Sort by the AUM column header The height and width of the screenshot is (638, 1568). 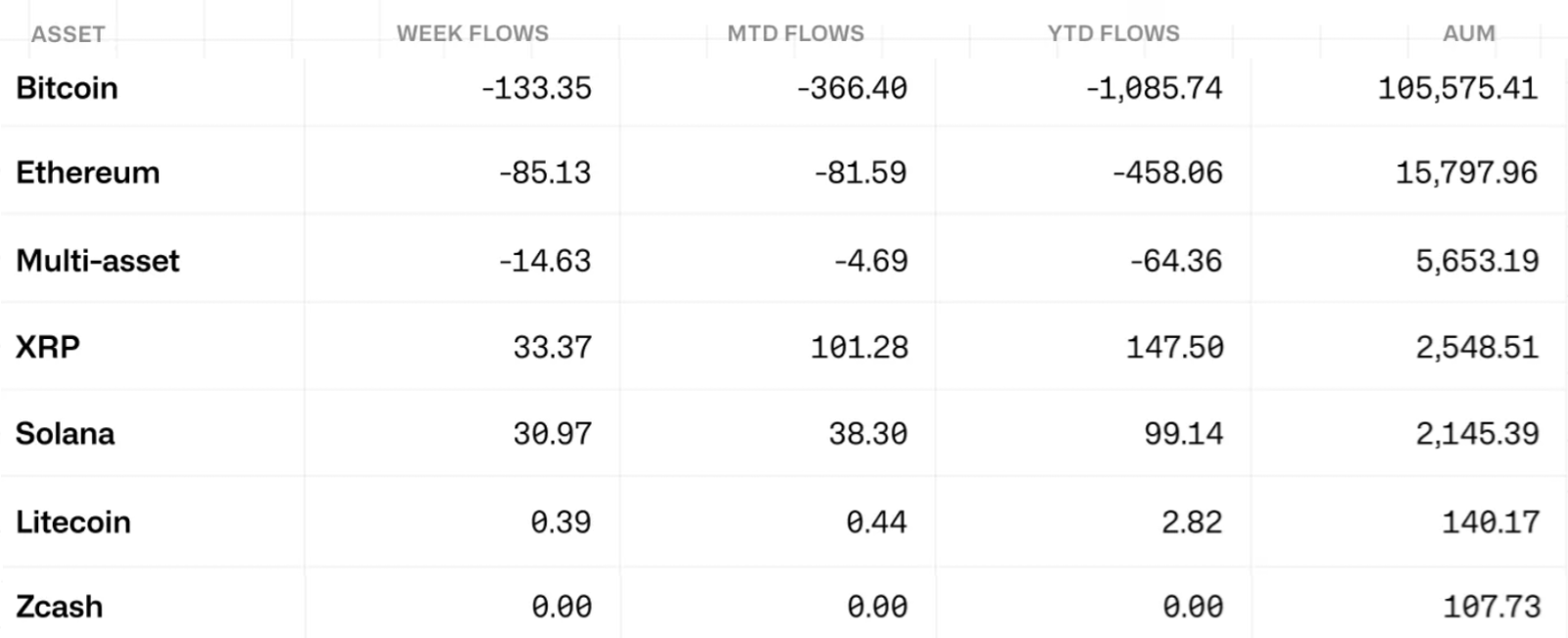1468,33
